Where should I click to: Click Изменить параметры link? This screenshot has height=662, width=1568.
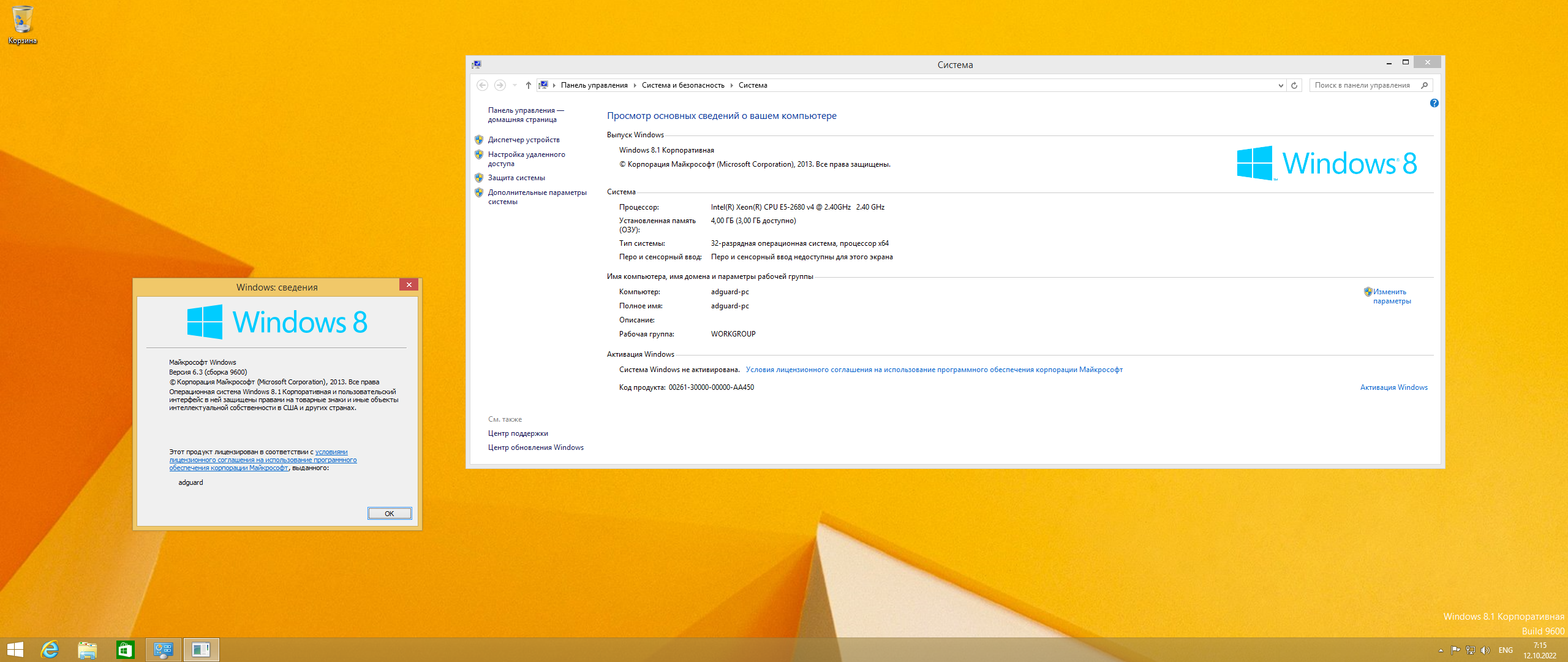(x=1392, y=296)
